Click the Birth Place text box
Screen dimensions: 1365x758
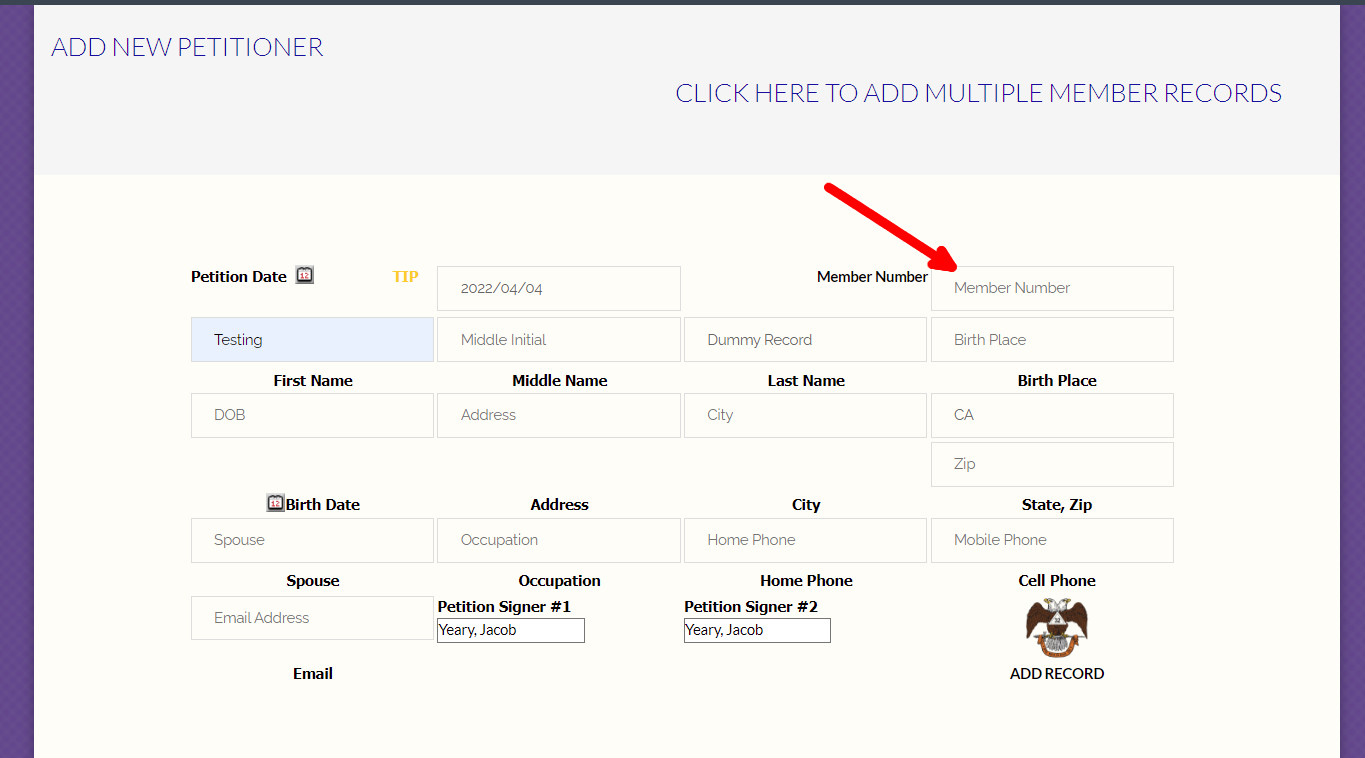1052,340
